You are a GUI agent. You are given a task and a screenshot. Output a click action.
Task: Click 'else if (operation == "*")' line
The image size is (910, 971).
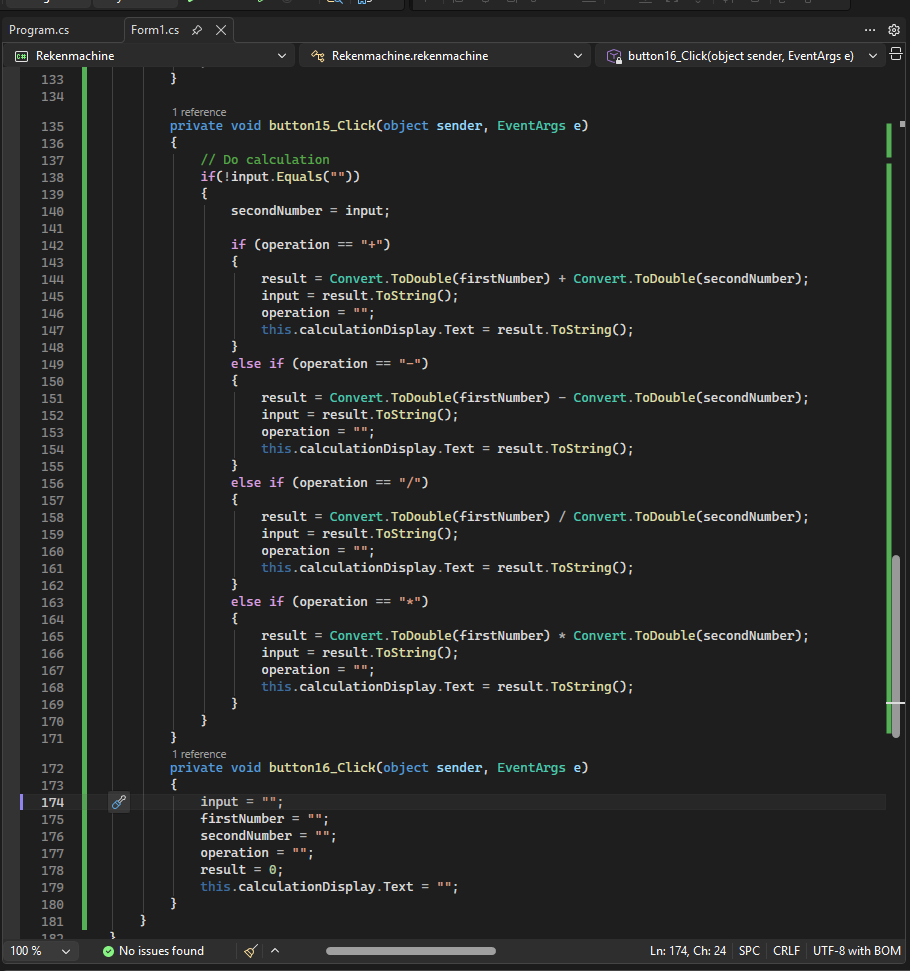click(330, 601)
